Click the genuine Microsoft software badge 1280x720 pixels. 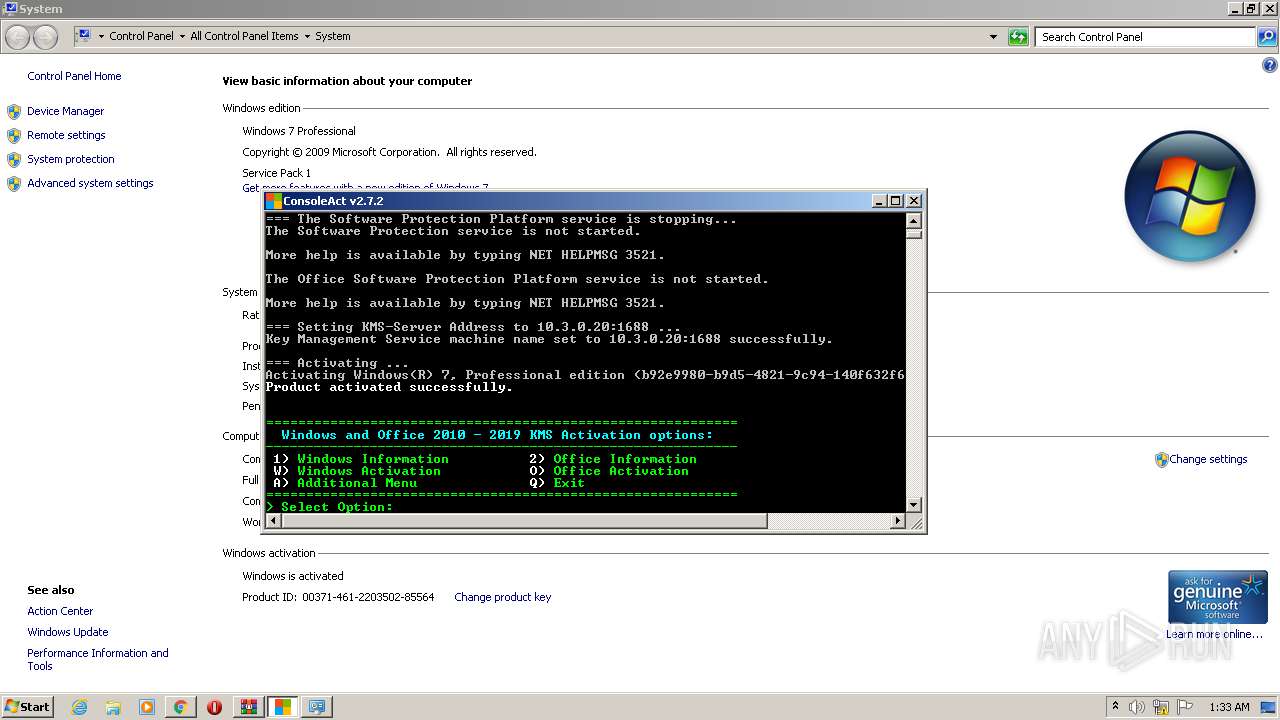[1218, 597]
